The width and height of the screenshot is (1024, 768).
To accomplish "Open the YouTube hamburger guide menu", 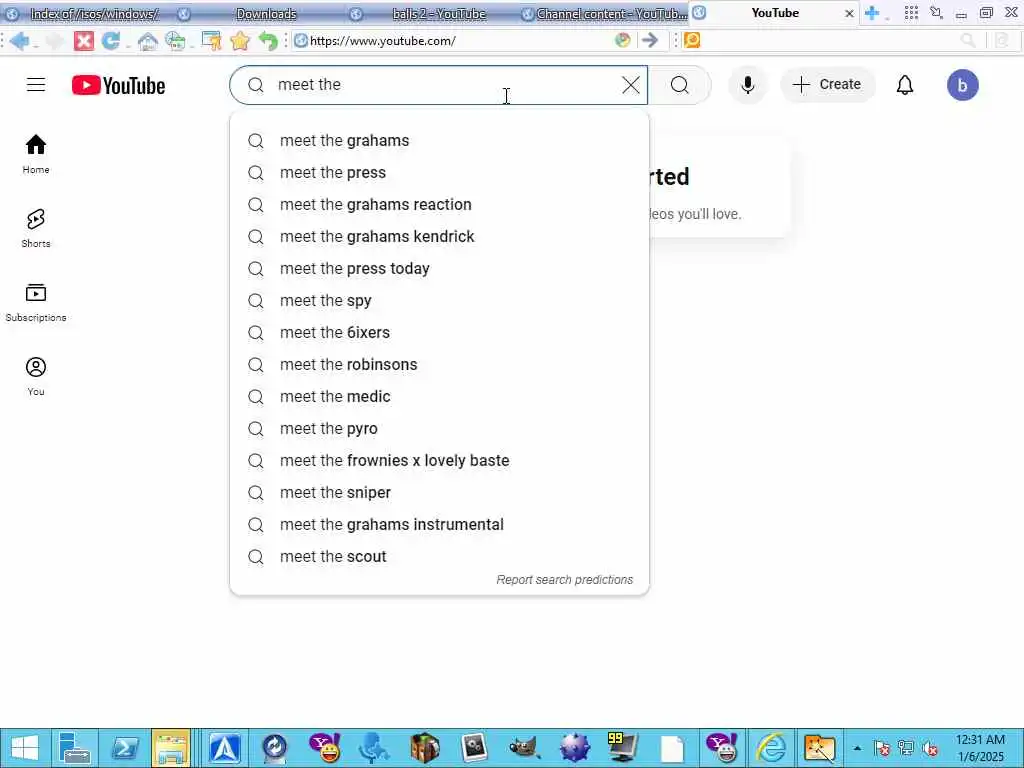I will (36, 85).
